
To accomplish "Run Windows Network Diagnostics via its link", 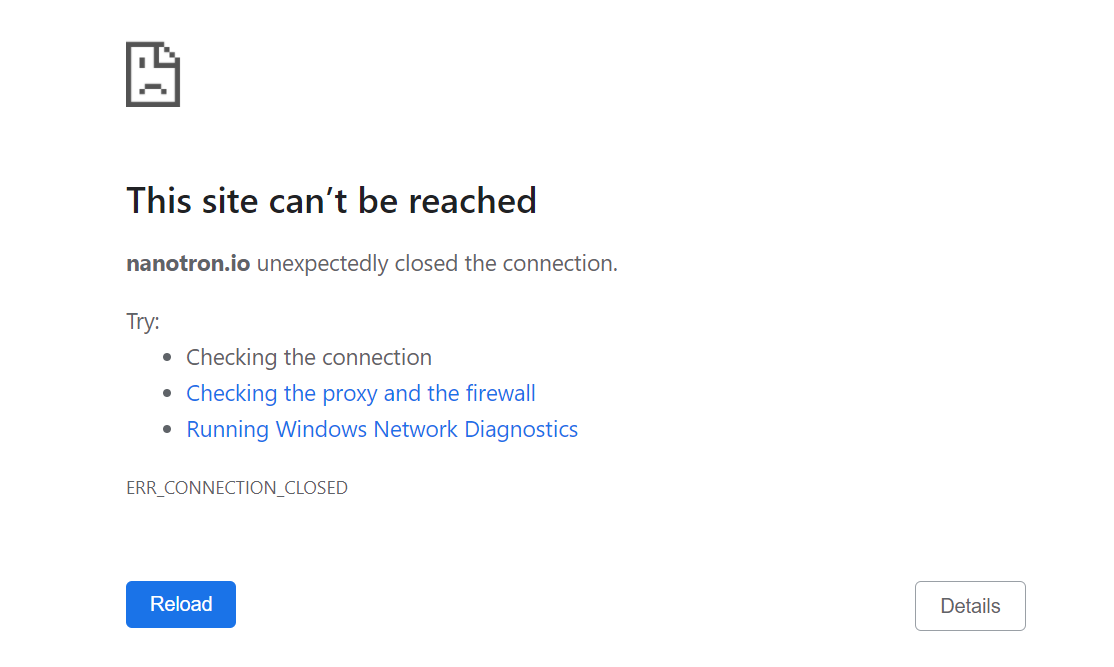I will tap(381, 429).
